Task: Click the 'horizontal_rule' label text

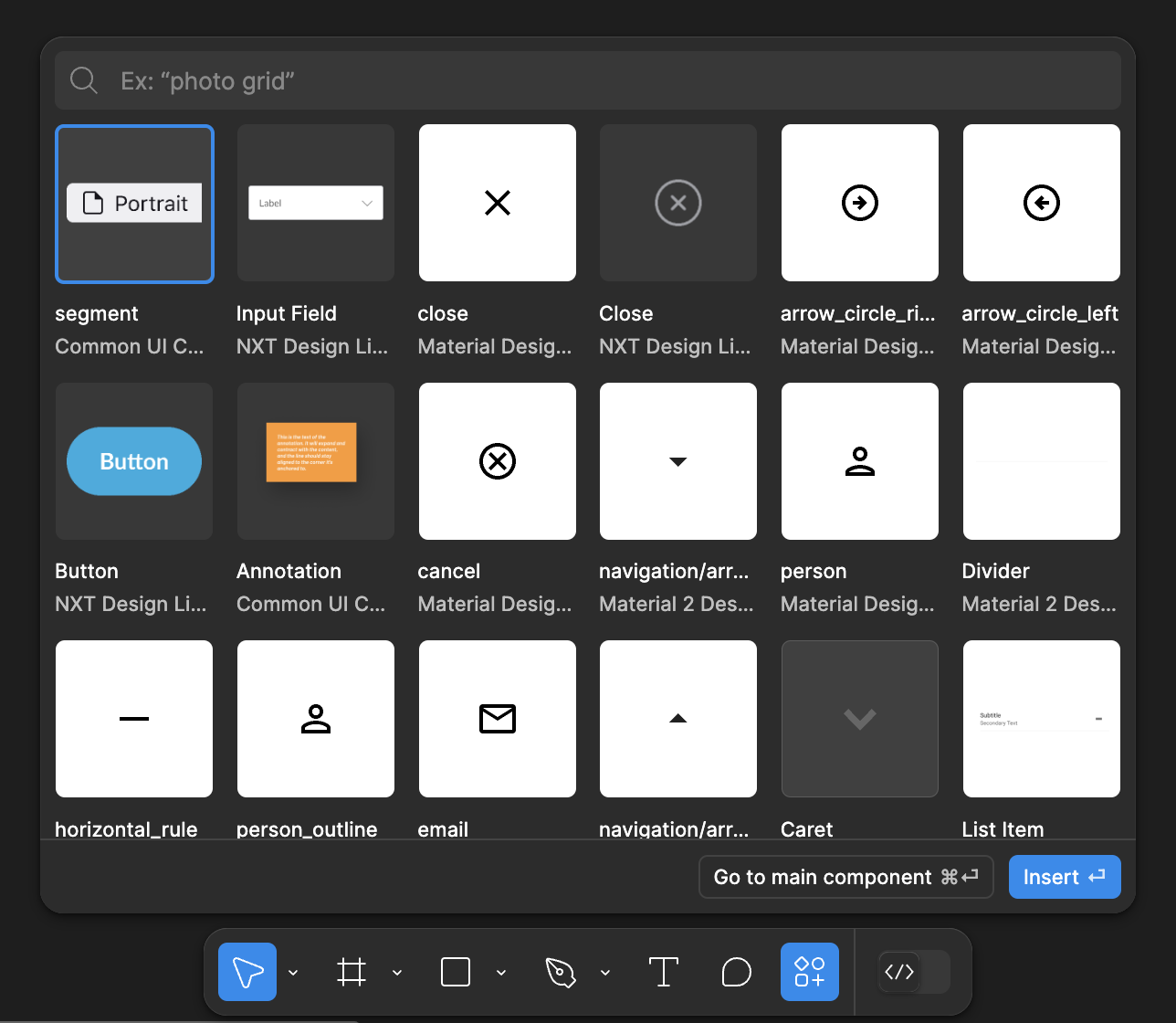Action: [x=126, y=828]
